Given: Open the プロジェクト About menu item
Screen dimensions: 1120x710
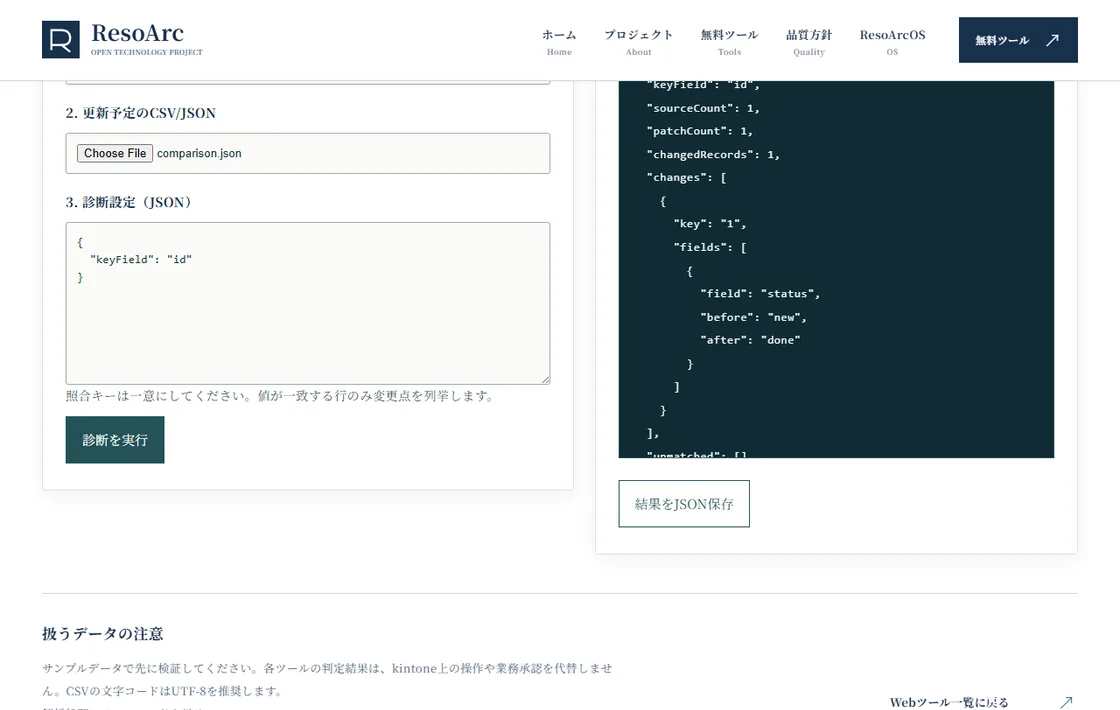Looking at the screenshot, I should click(x=639, y=42).
